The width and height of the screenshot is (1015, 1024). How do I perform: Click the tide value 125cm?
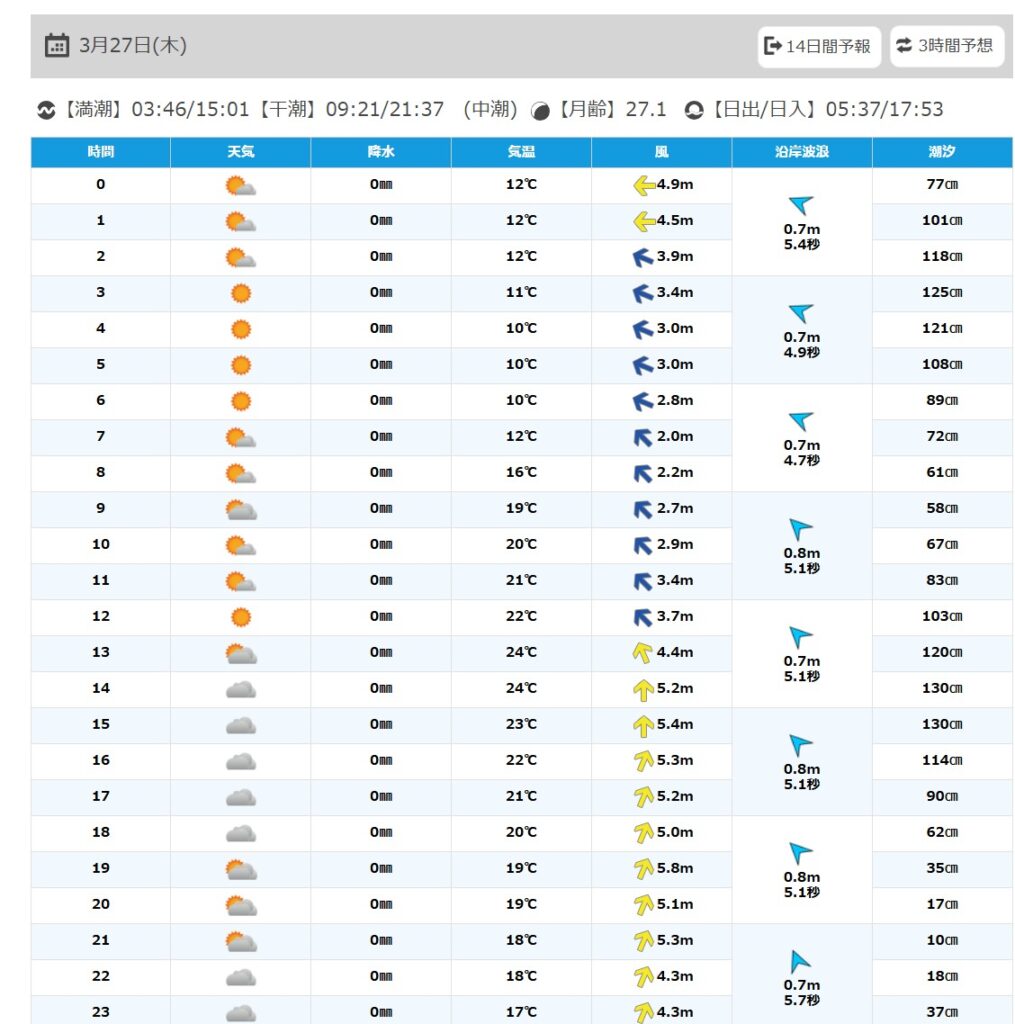942,293
